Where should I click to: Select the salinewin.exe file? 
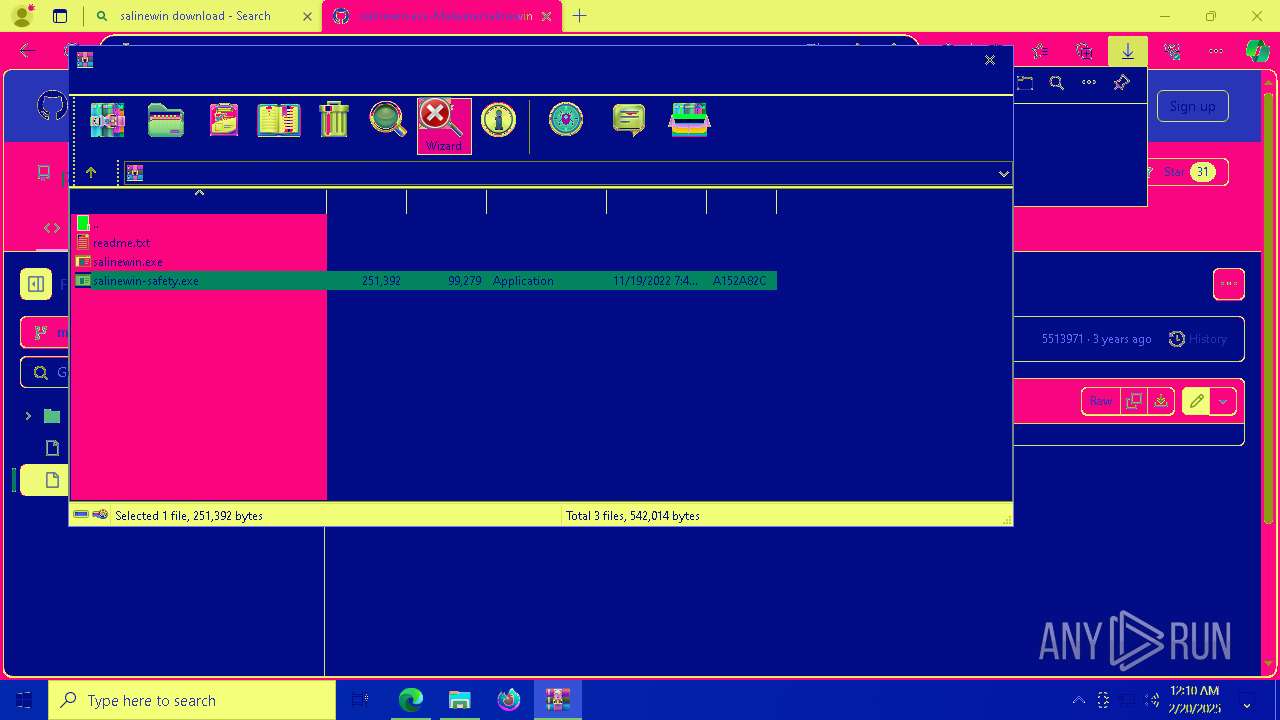[127, 262]
